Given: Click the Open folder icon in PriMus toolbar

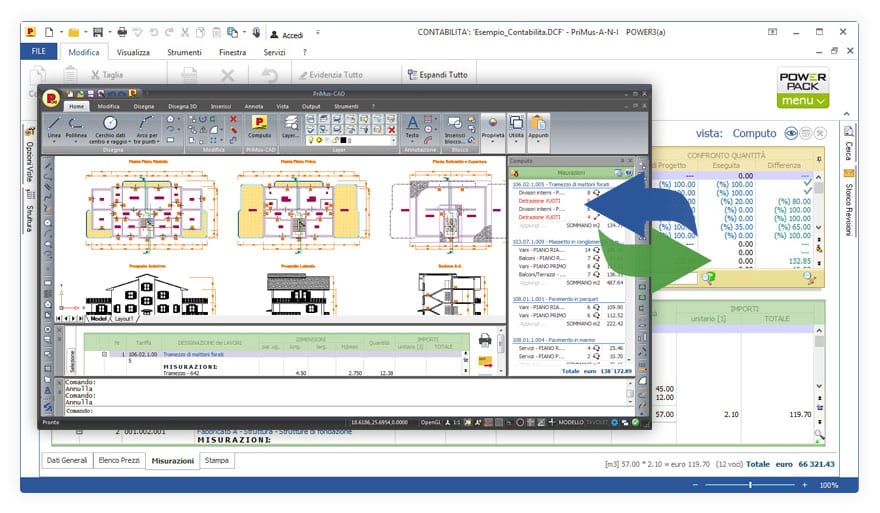Looking at the screenshot, I should (x=73, y=33).
